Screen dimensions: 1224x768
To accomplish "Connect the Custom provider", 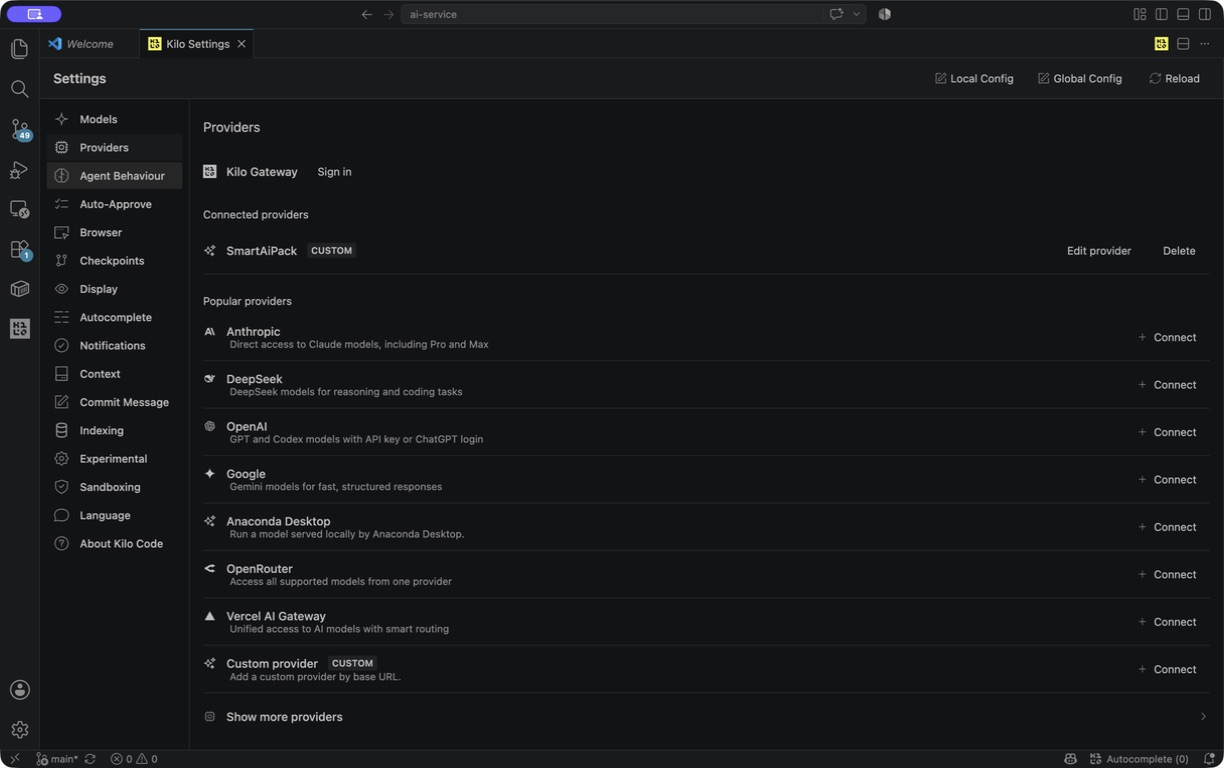I will (1167, 670).
